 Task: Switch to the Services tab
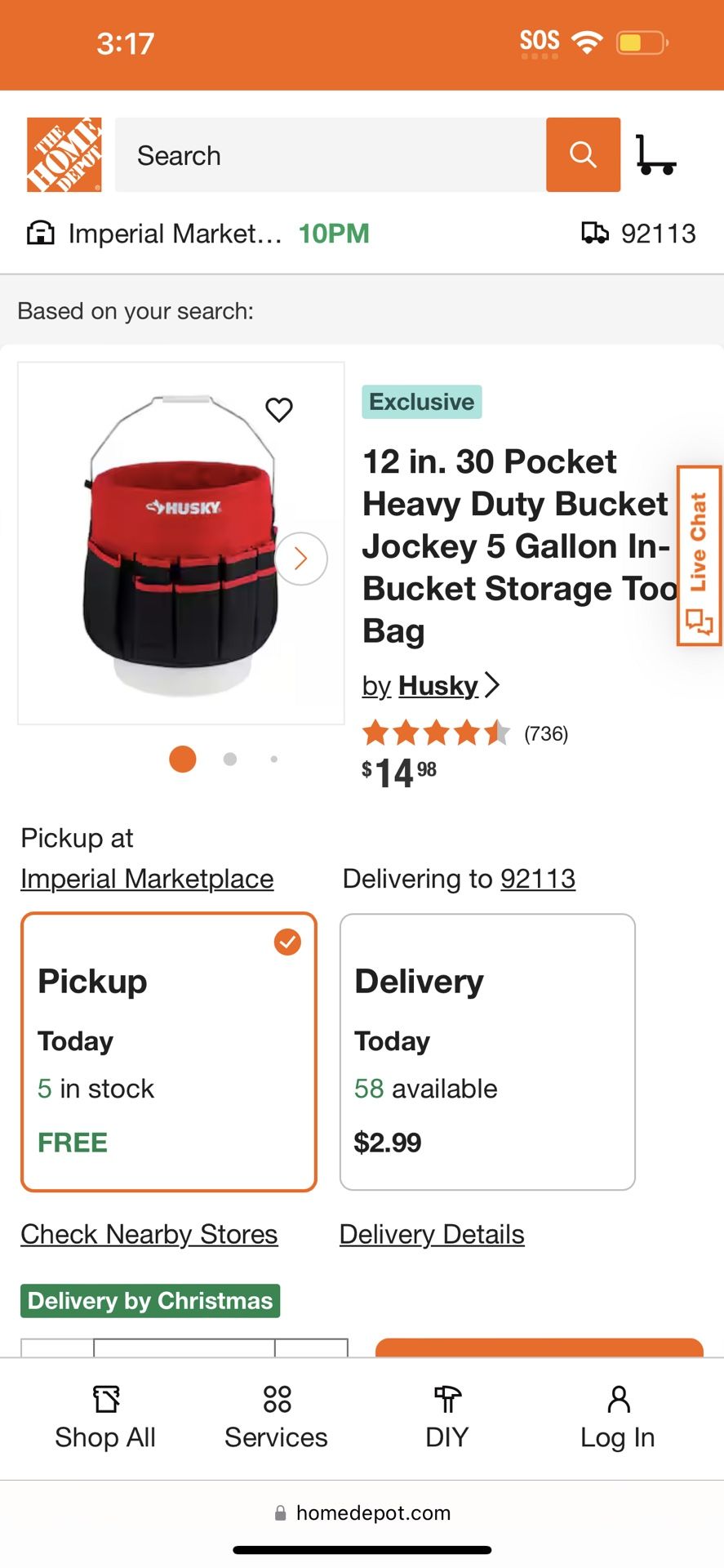pyautogui.click(x=275, y=1417)
